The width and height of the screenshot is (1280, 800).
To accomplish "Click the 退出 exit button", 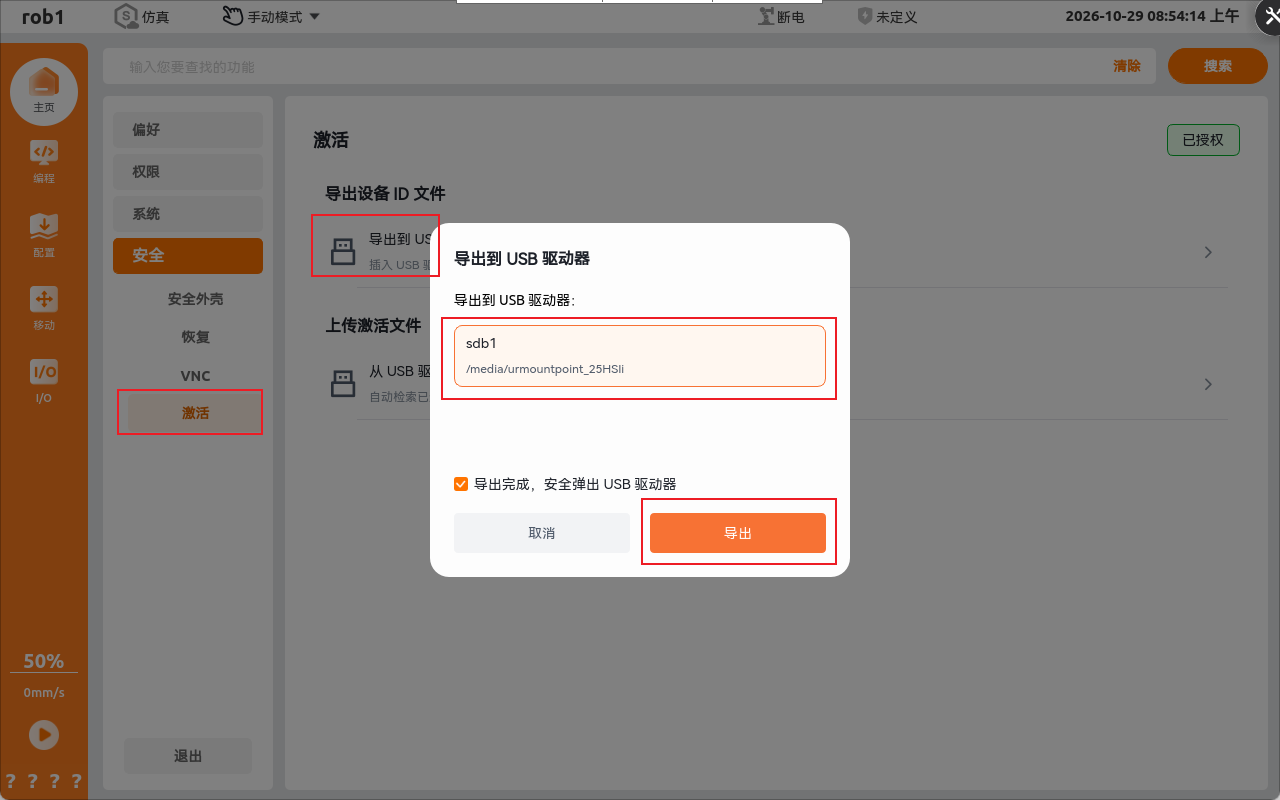I will pos(188,756).
